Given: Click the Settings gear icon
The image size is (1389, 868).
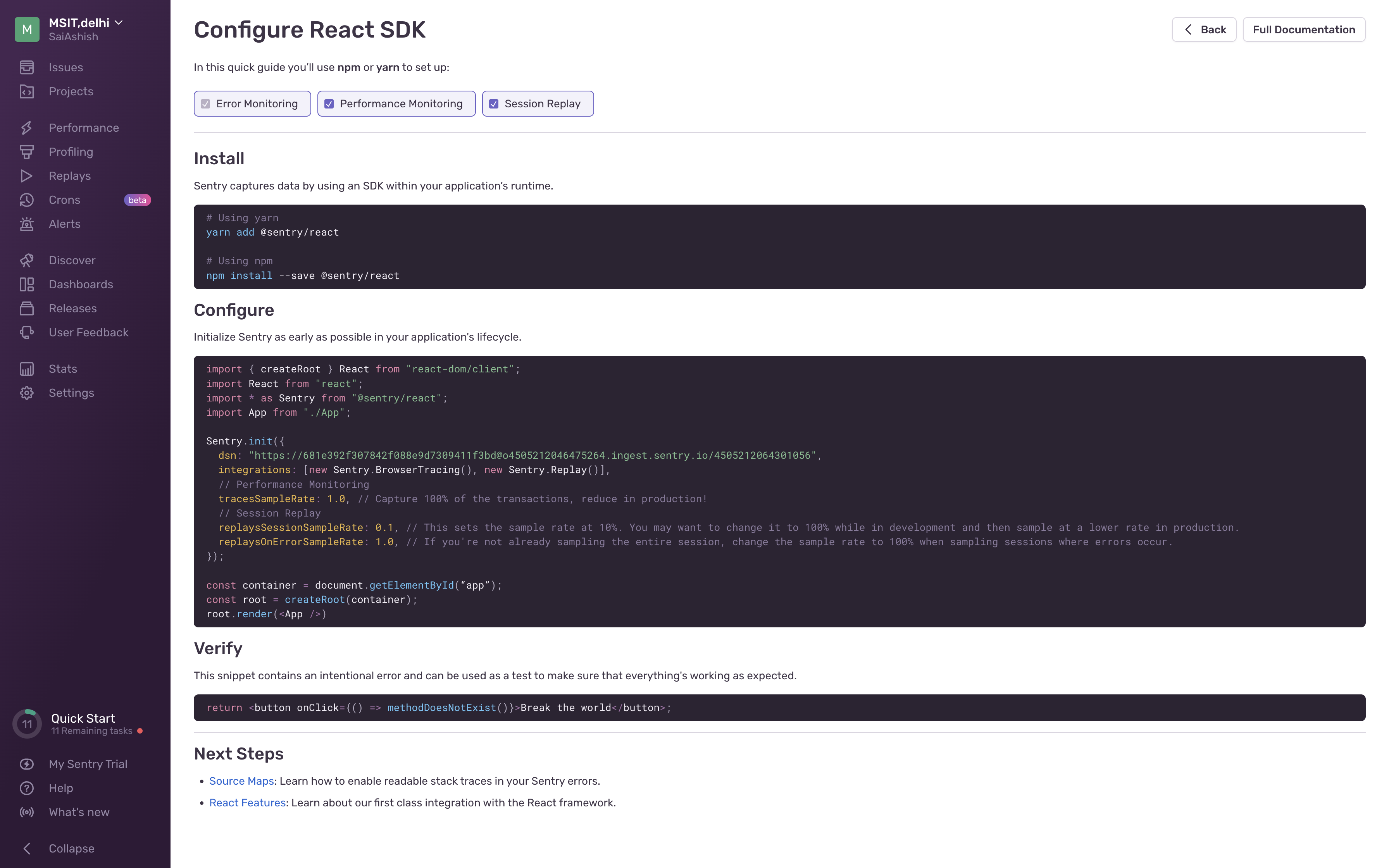Looking at the screenshot, I should click(x=27, y=393).
